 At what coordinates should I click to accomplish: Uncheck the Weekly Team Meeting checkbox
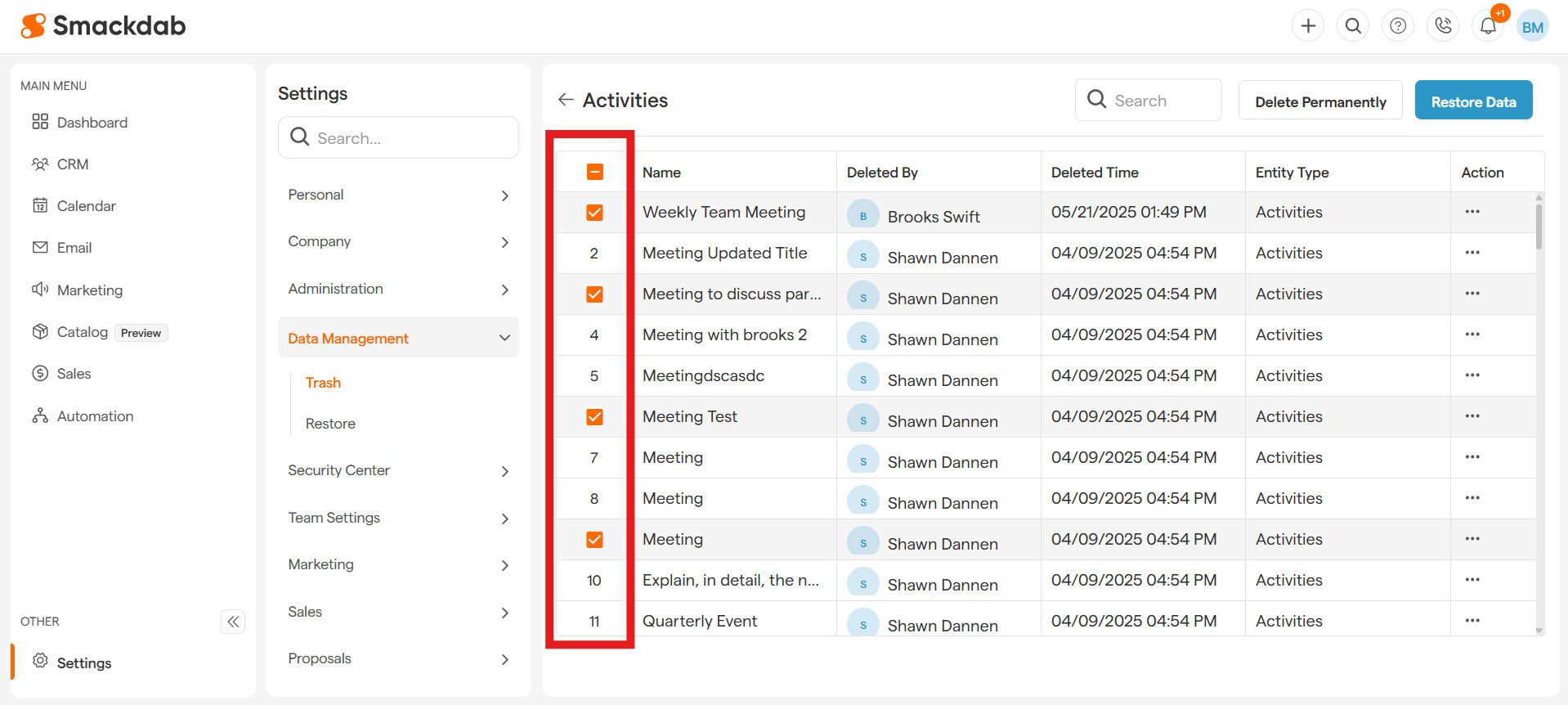click(594, 213)
